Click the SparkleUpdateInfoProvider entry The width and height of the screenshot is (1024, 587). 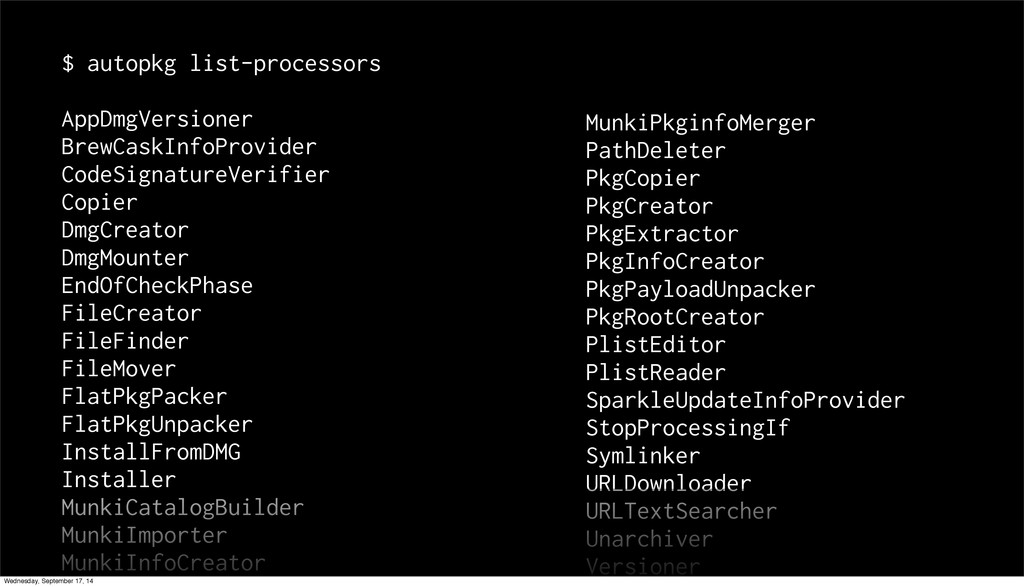coord(745,401)
